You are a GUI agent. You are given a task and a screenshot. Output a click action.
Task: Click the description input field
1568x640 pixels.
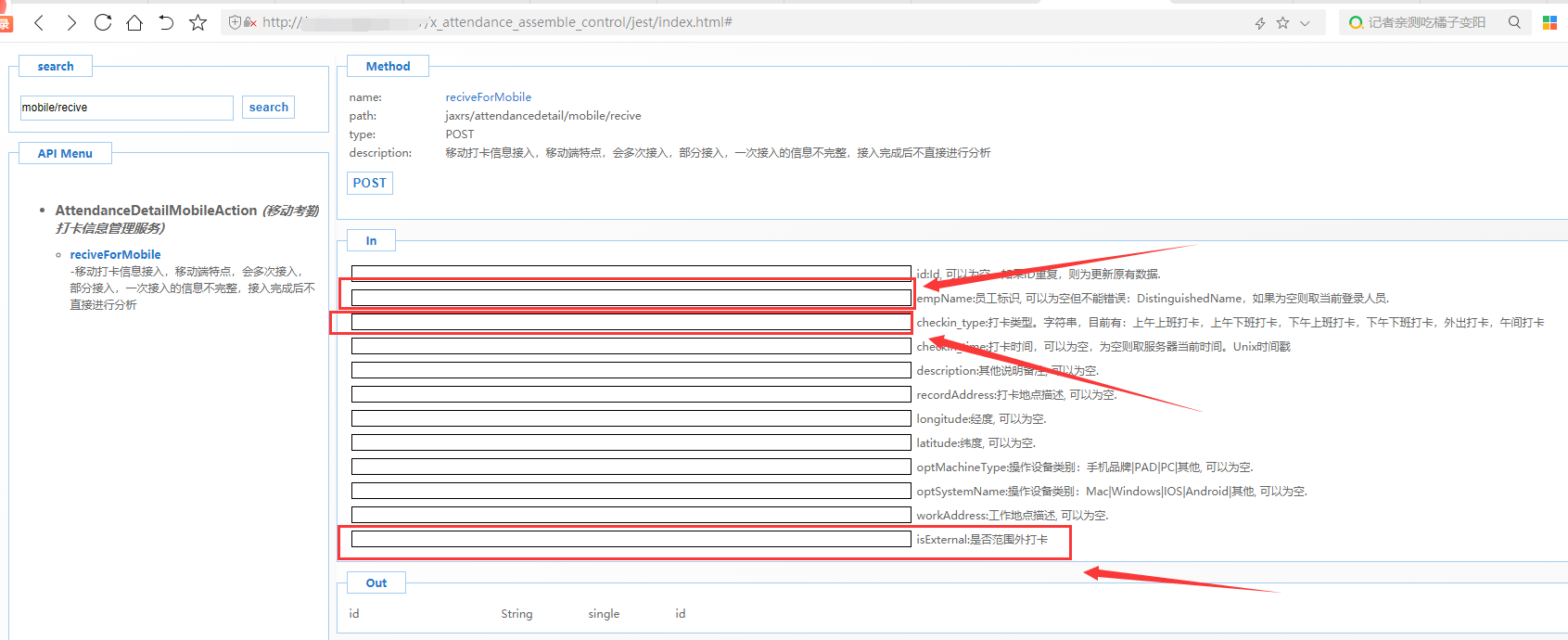631,370
